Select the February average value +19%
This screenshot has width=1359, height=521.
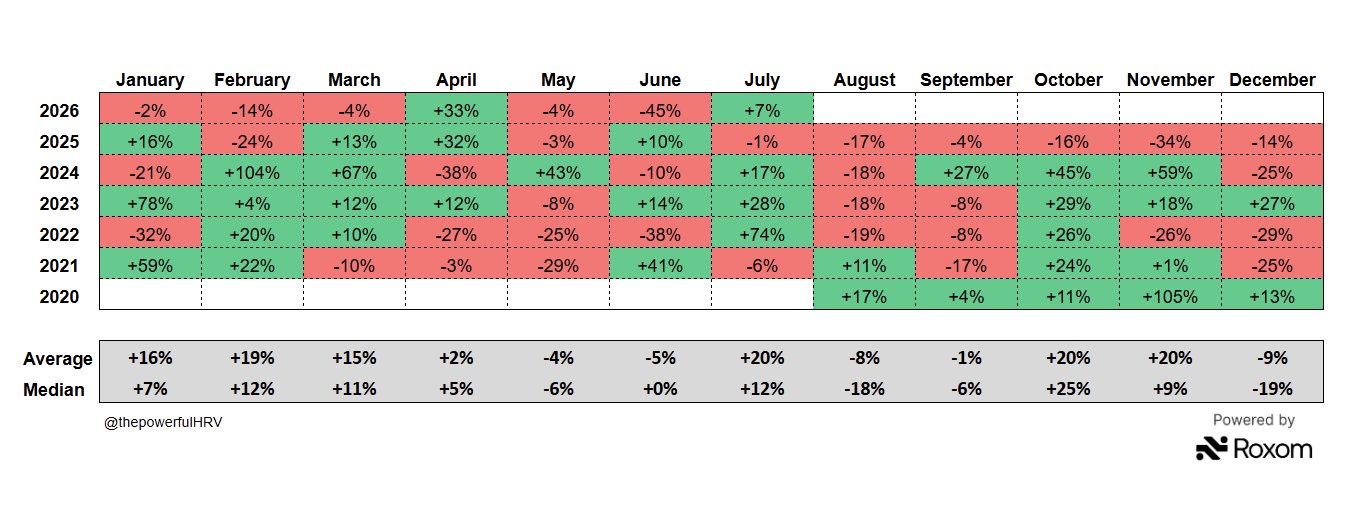pos(252,359)
